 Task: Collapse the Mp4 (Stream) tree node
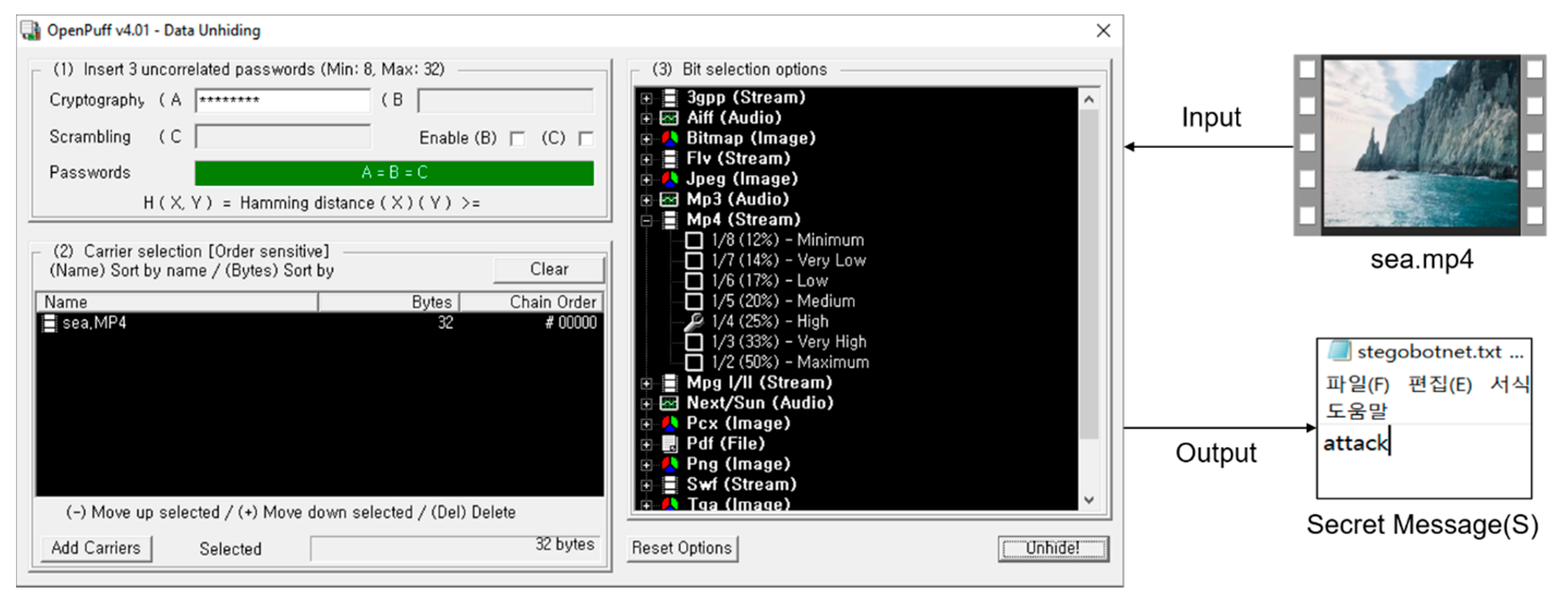click(x=647, y=220)
